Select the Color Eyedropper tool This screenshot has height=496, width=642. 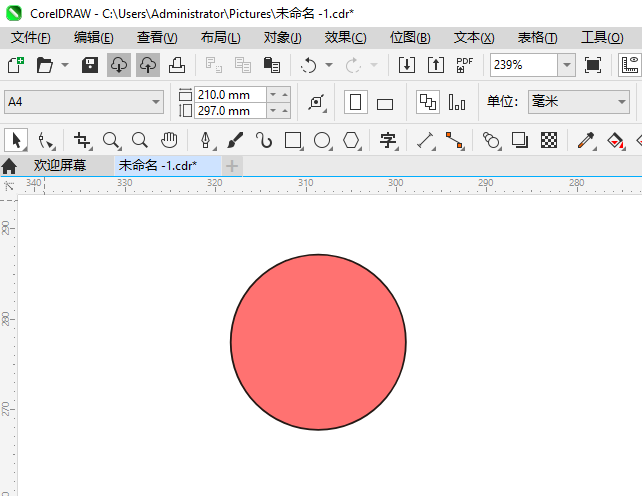[x=586, y=140]
